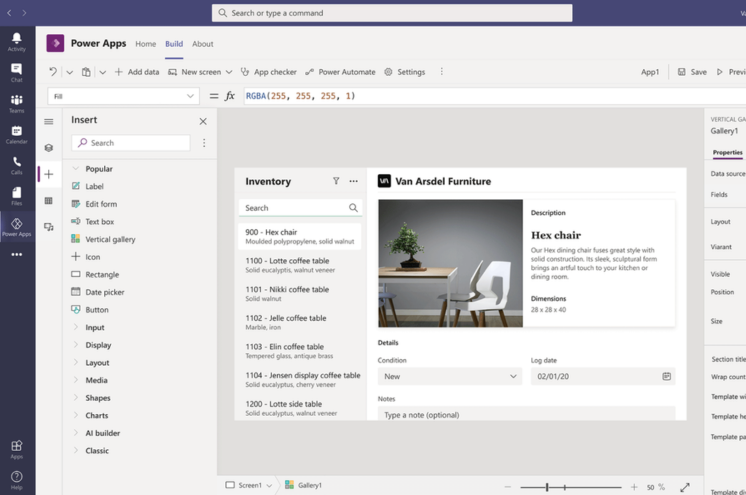Open the Condition dropdown showing New
The width and height of the screenshot is (746, 495).
pos(450,376)
